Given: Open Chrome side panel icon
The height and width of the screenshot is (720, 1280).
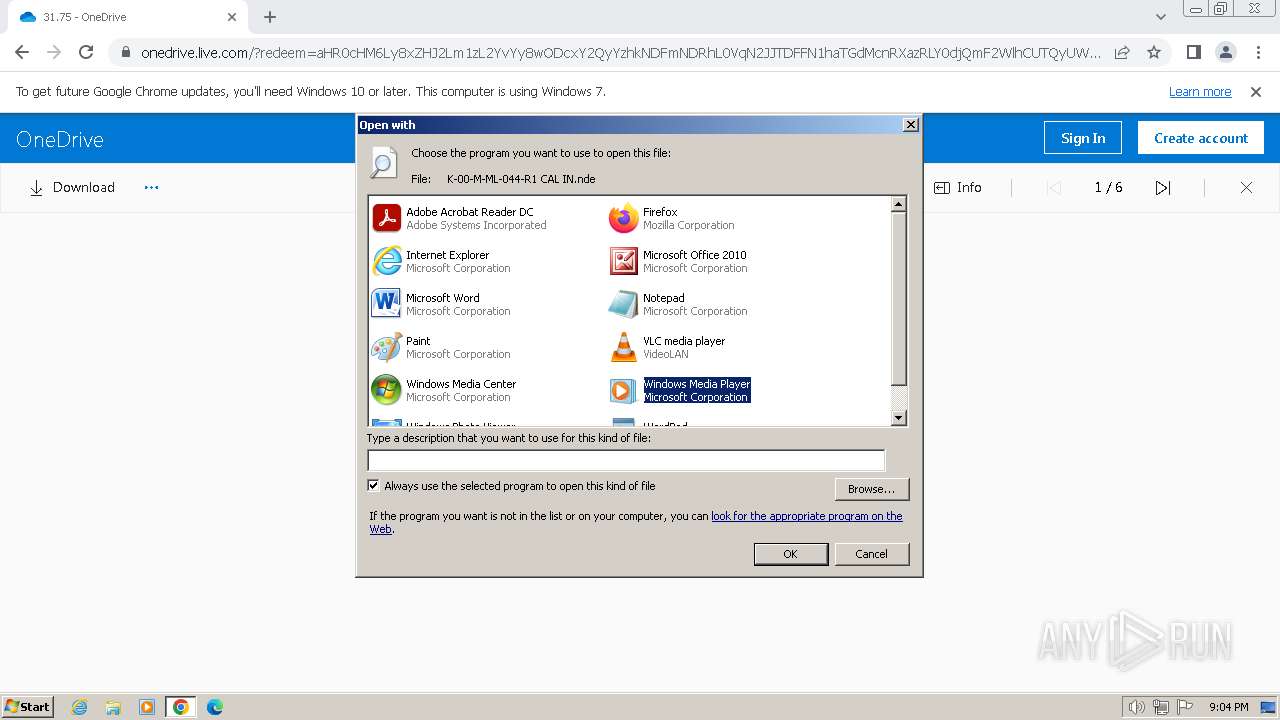Looking at the screenshot, I should pos(1193,52).
